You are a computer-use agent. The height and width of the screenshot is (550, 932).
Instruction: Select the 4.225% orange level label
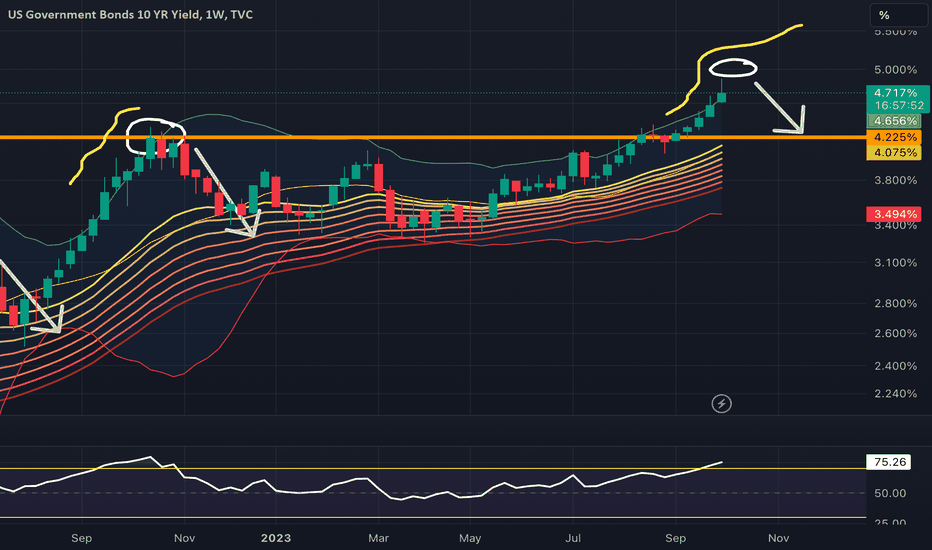(x=895, y=137)
